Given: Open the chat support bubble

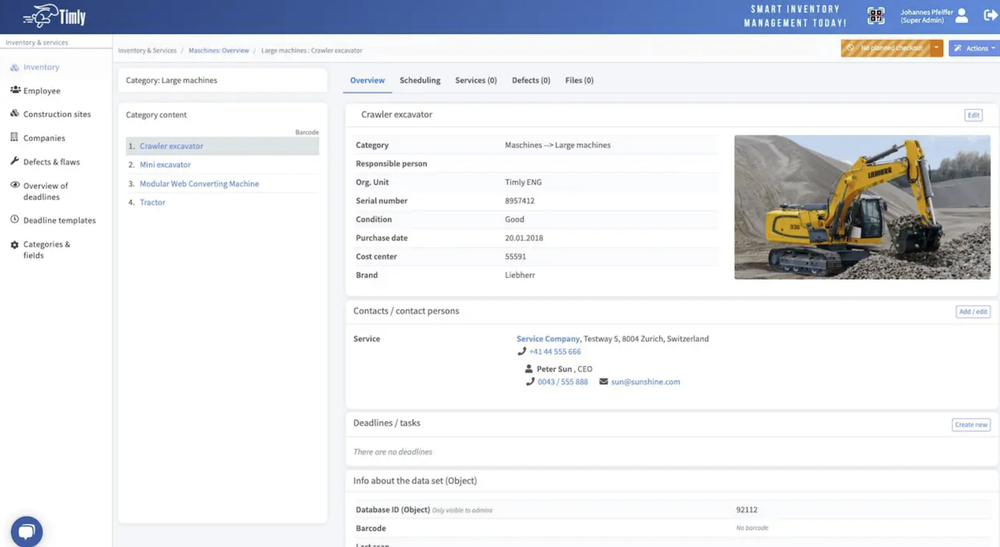Looking at the screenshot, I should [27, 532].
